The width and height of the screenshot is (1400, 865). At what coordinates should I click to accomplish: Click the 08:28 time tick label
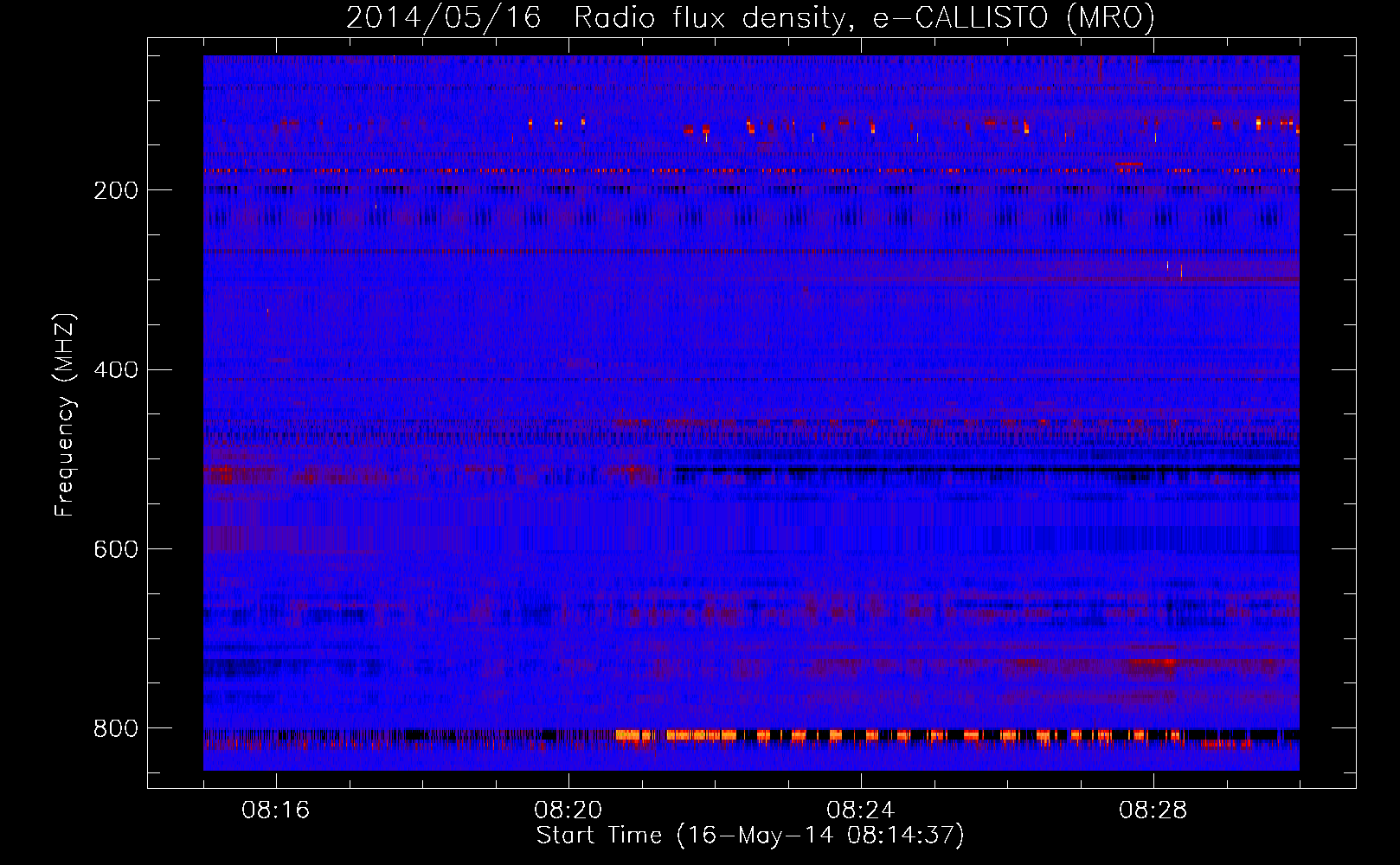[x=1153, y=811]
